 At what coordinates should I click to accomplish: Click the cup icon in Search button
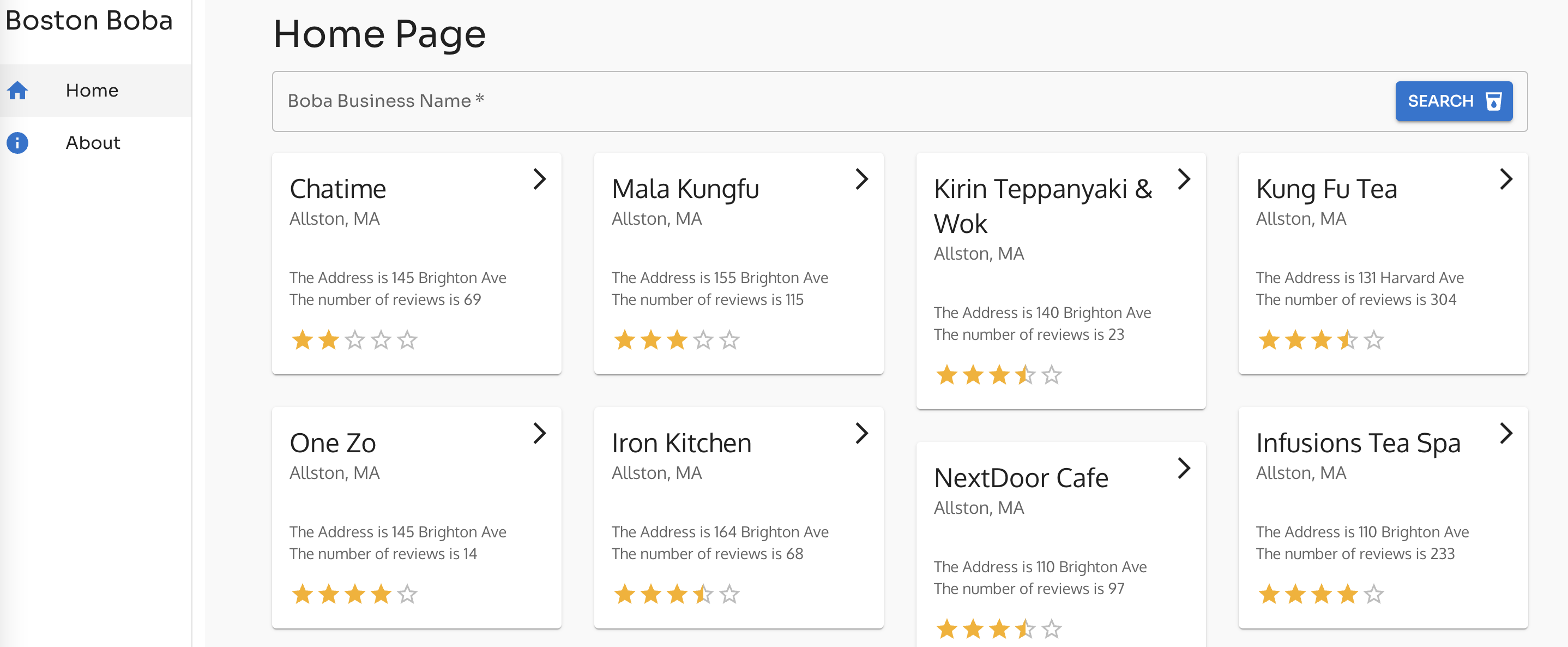pos(1493,100)
